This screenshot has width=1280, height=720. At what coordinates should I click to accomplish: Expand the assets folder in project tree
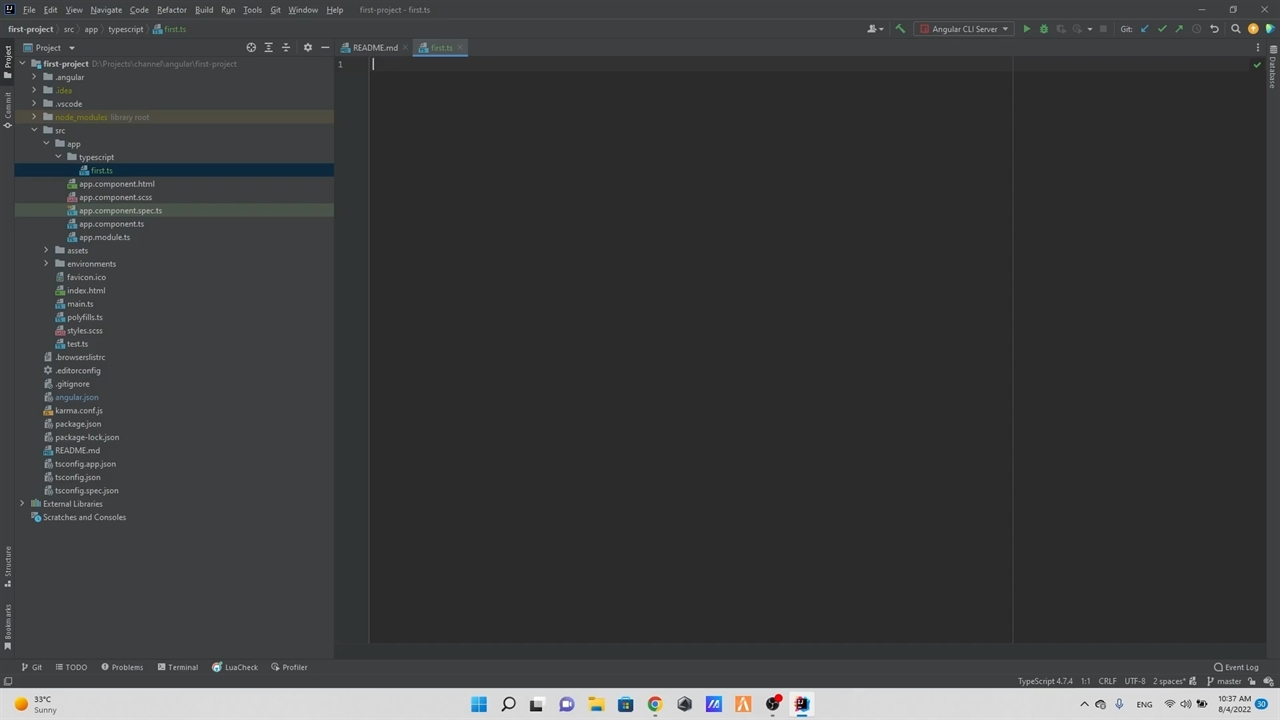click(x=46, y=250)
